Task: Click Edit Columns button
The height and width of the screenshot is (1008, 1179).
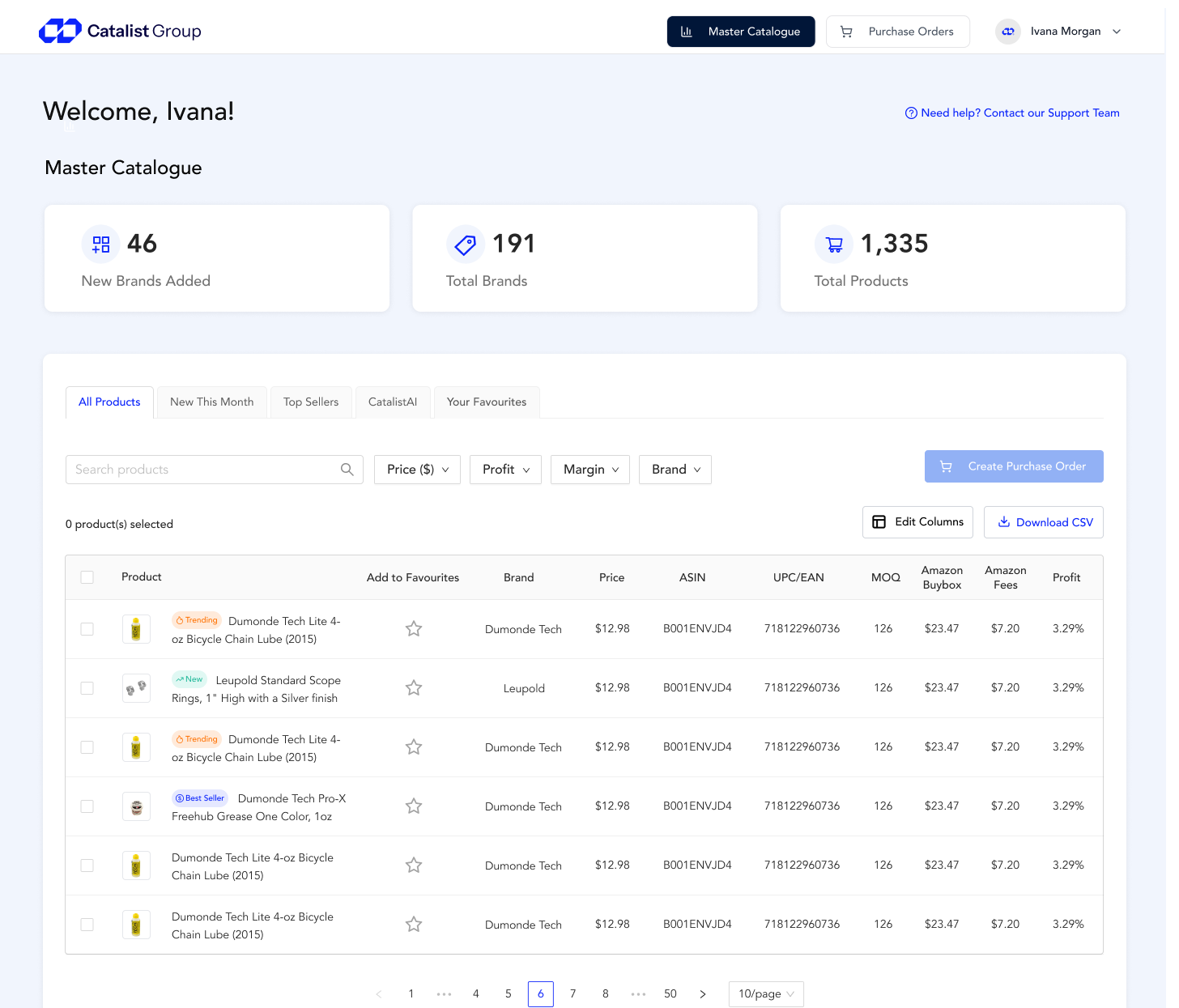Action: [x=917, y=522]
